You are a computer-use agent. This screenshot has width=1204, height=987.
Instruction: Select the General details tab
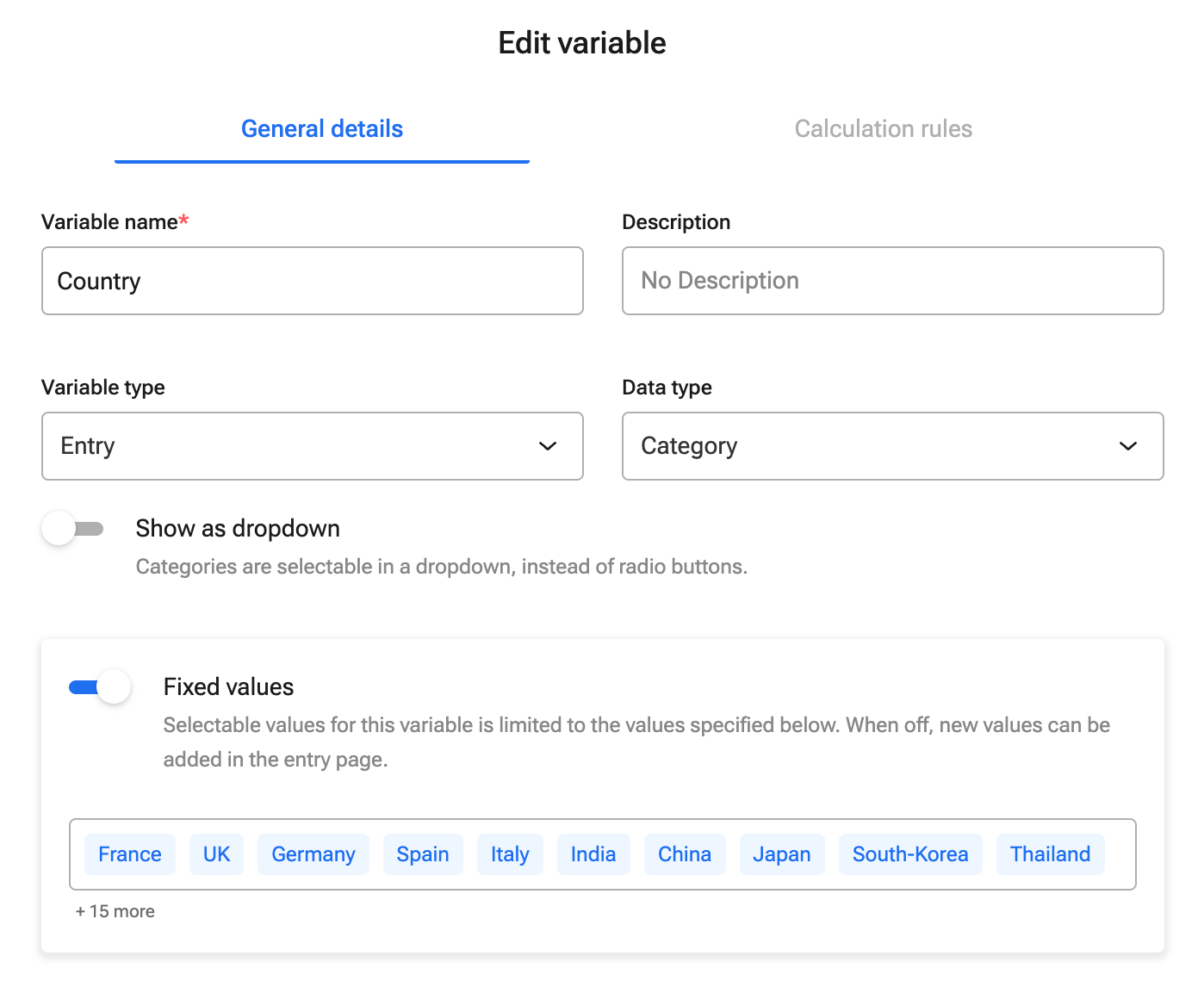[x=322, y=129]
